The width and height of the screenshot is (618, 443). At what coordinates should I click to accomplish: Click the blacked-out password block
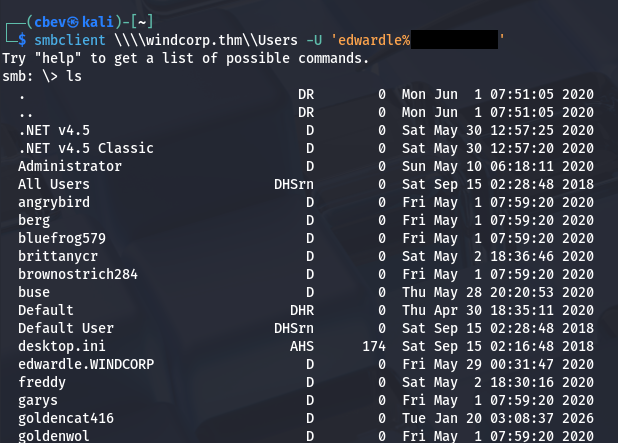(x=454, y=39)
